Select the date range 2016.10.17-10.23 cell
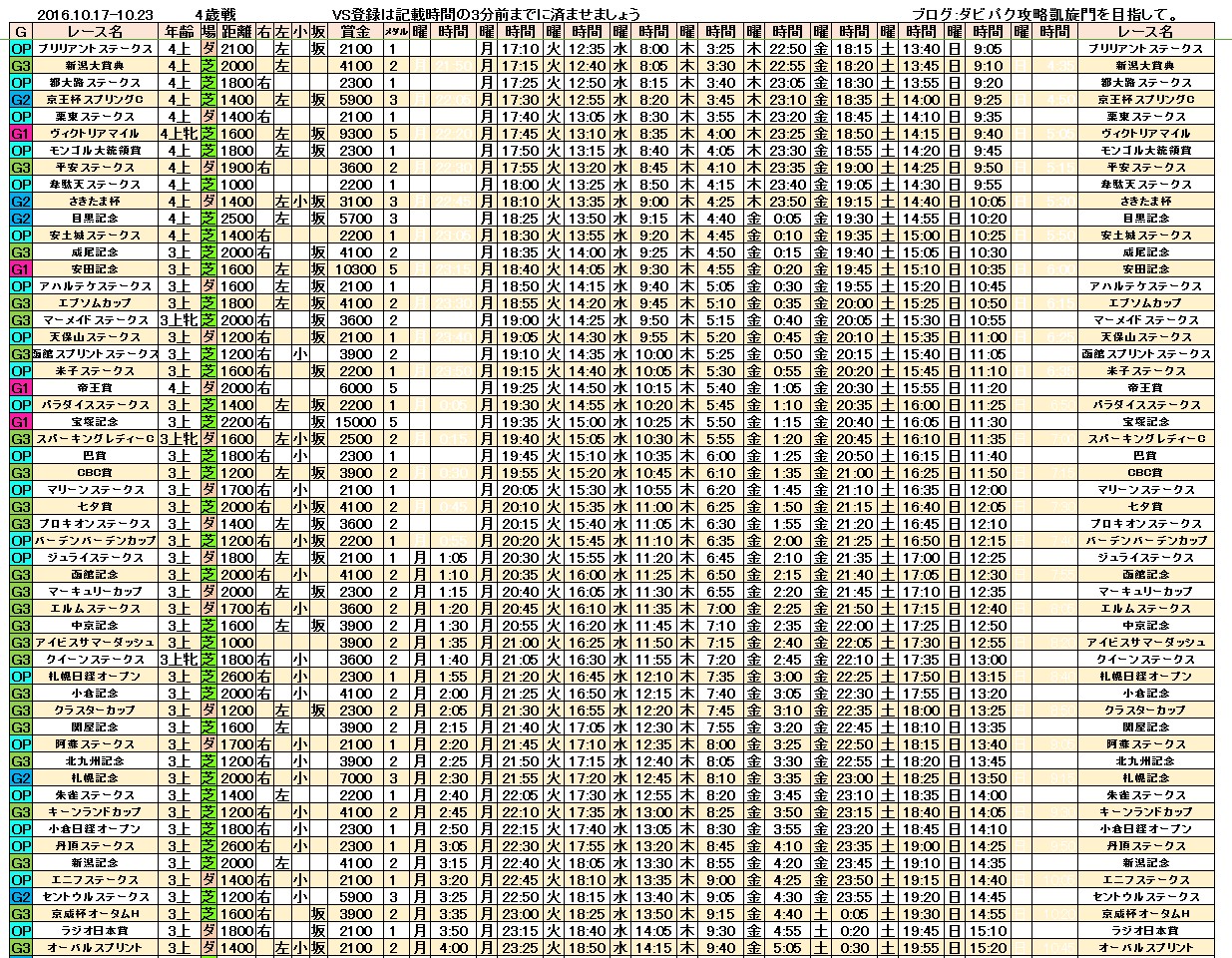1232x958 pixels. [x=94, y=14]
